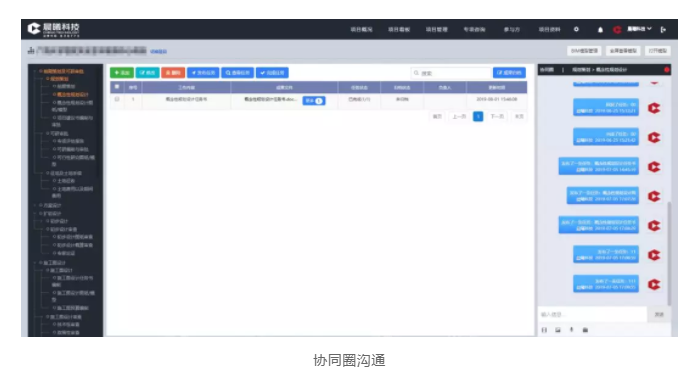The width and height of the screenshot is (692, 375).
Task: Click the microphone icon below chat input
Action: pos(572,330)
